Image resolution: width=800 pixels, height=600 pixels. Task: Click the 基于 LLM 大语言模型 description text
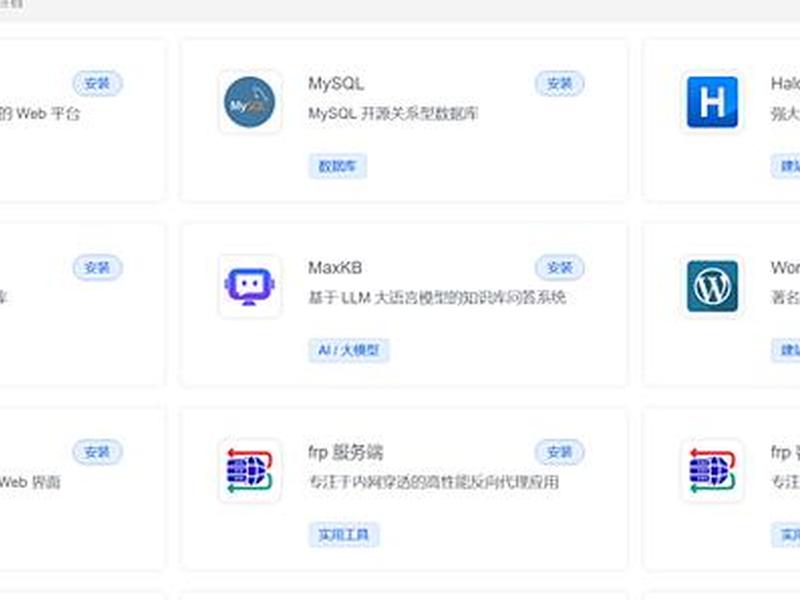(437, 297)
